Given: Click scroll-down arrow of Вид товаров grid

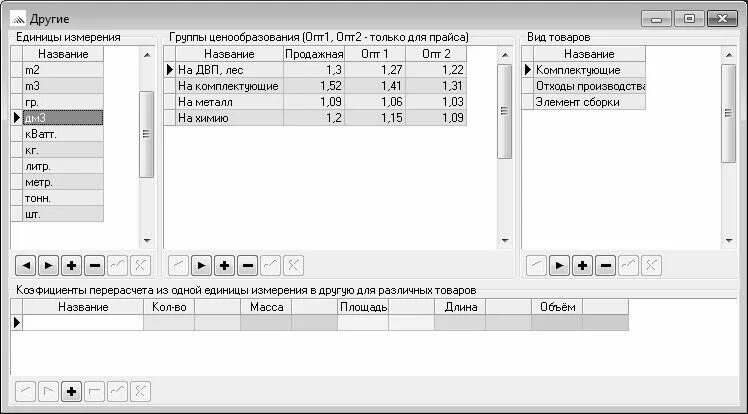Looking at the screenshot, I should [x=728, y=240].
